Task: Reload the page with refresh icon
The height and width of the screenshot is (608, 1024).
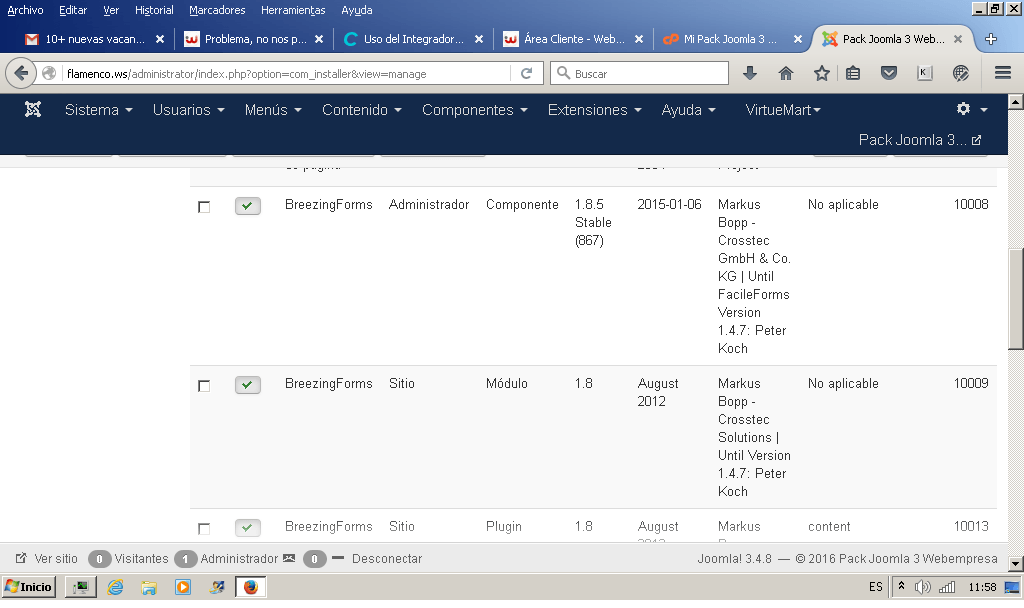Action: click(x=526, y=73)
